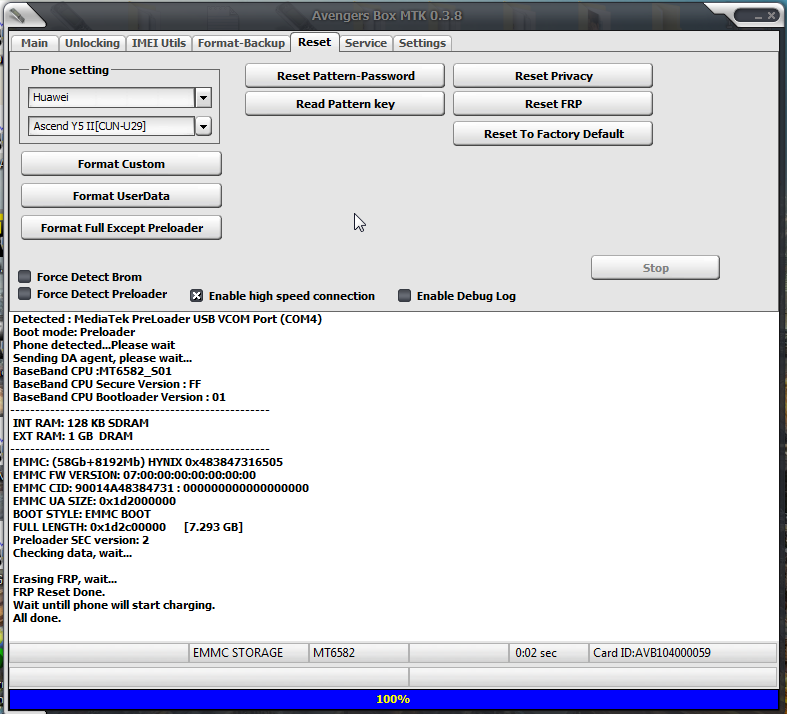787x714 pixels.
Task: Click the 'EMMC FW VERSION' log line
Action: pos(134,475)
